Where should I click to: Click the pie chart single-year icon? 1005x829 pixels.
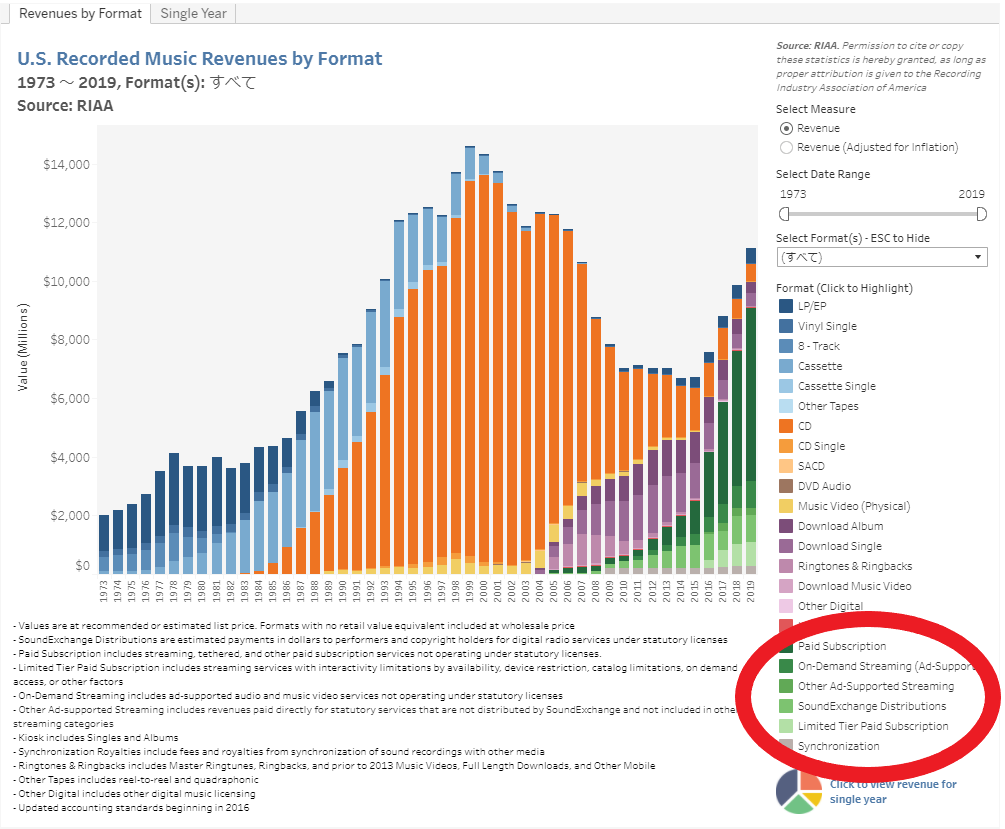tap(798, 791)
